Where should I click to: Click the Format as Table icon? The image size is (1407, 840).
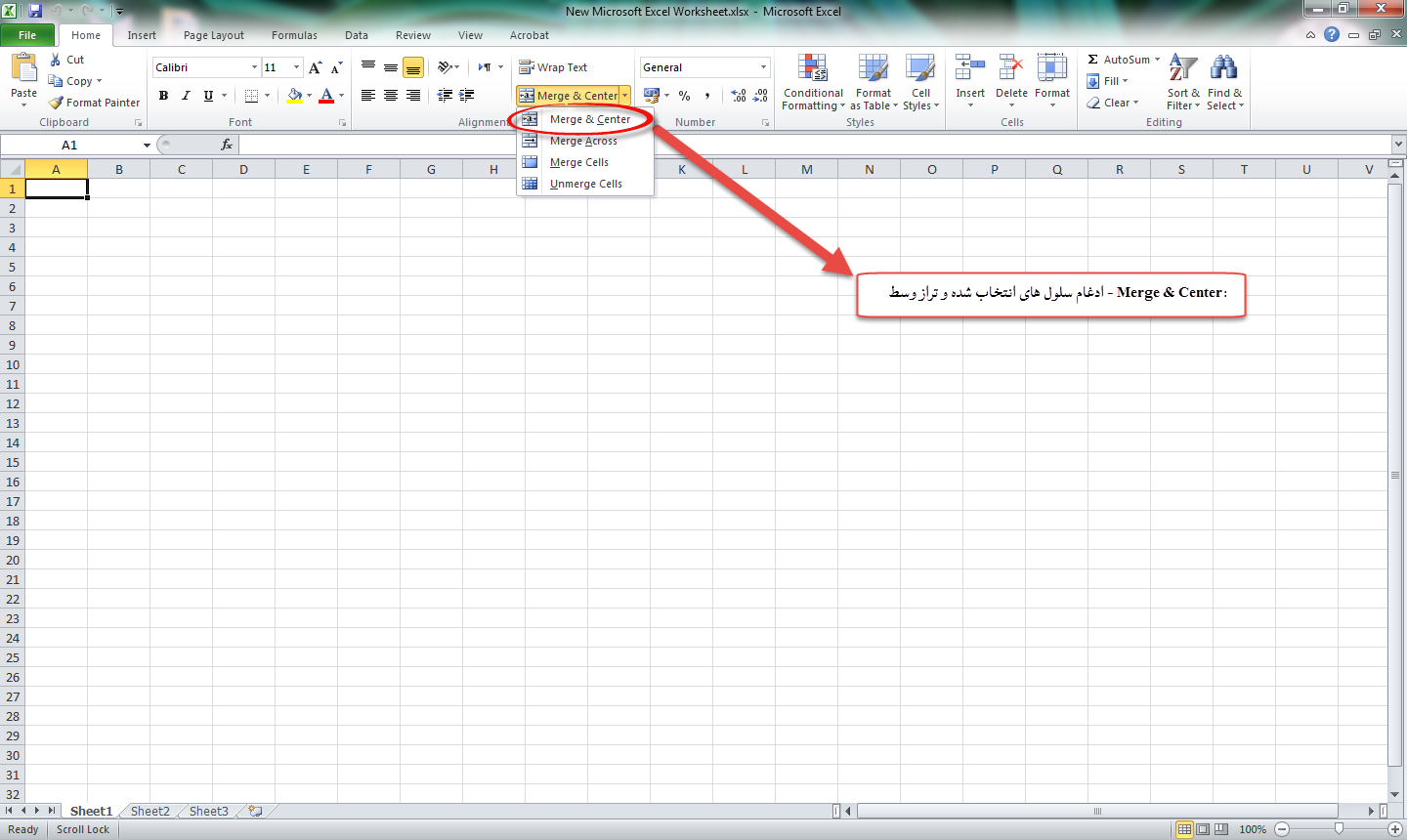873,68
